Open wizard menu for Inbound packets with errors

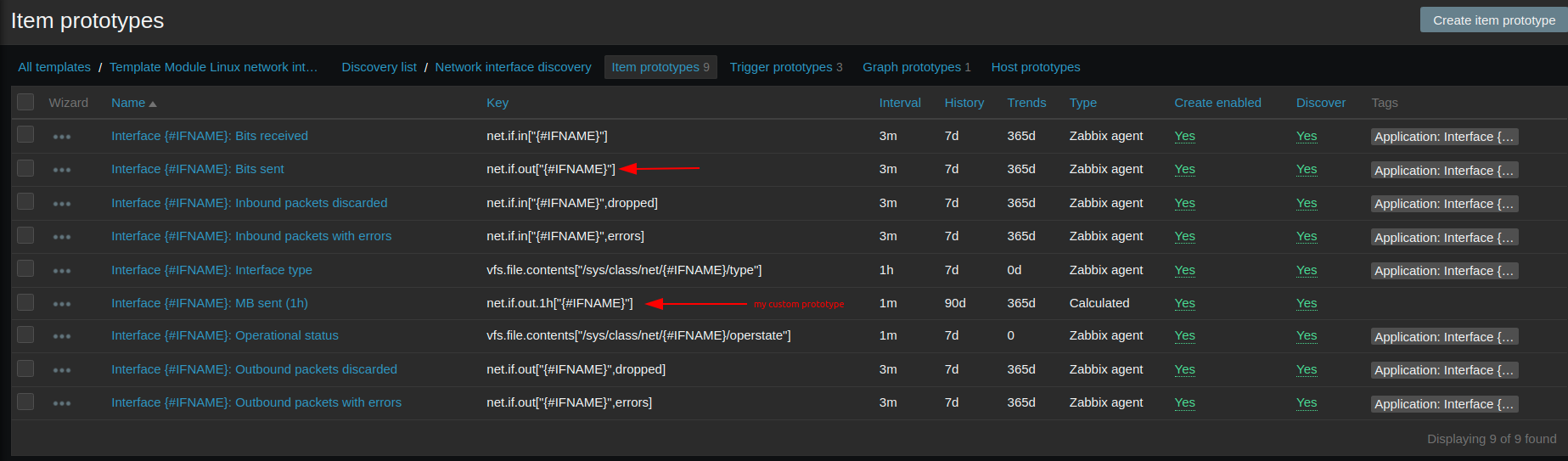coord(62,237)
